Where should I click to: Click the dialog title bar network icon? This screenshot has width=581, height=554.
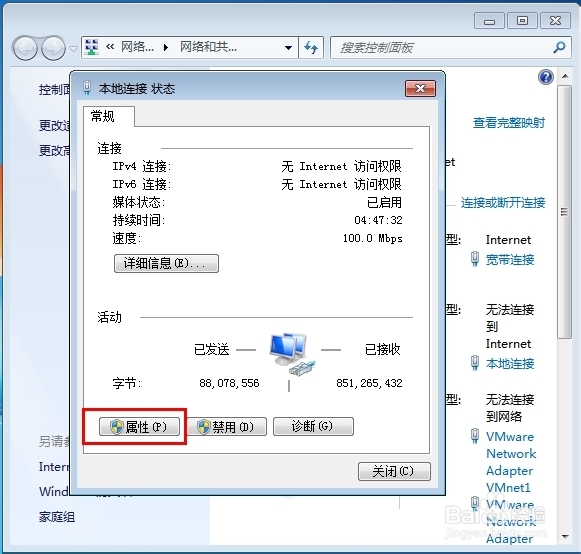87,88
